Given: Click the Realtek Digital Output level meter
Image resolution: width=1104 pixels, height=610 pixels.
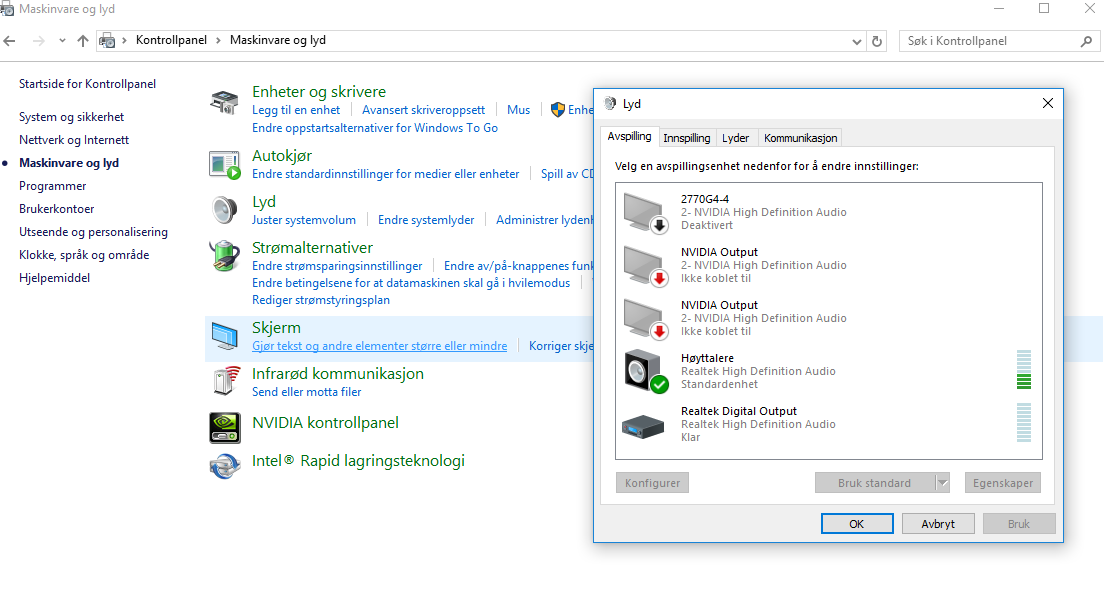Looking at the screenshot, I should [1024, 423].
